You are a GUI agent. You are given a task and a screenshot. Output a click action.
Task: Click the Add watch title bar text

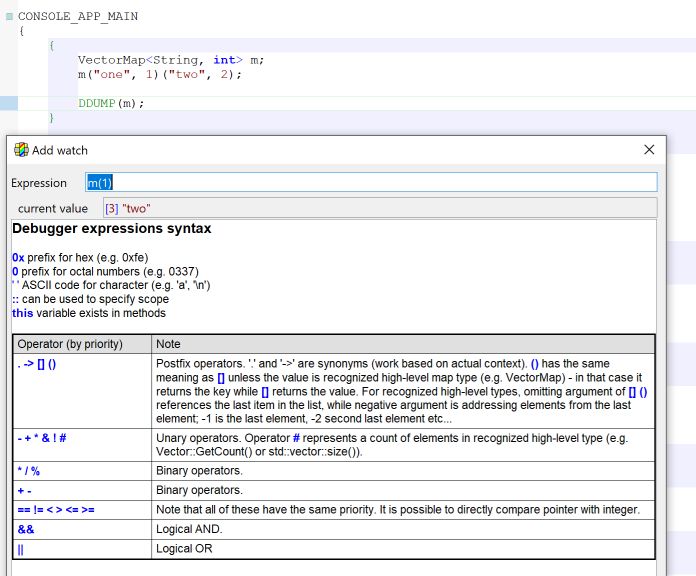[60, 150]
